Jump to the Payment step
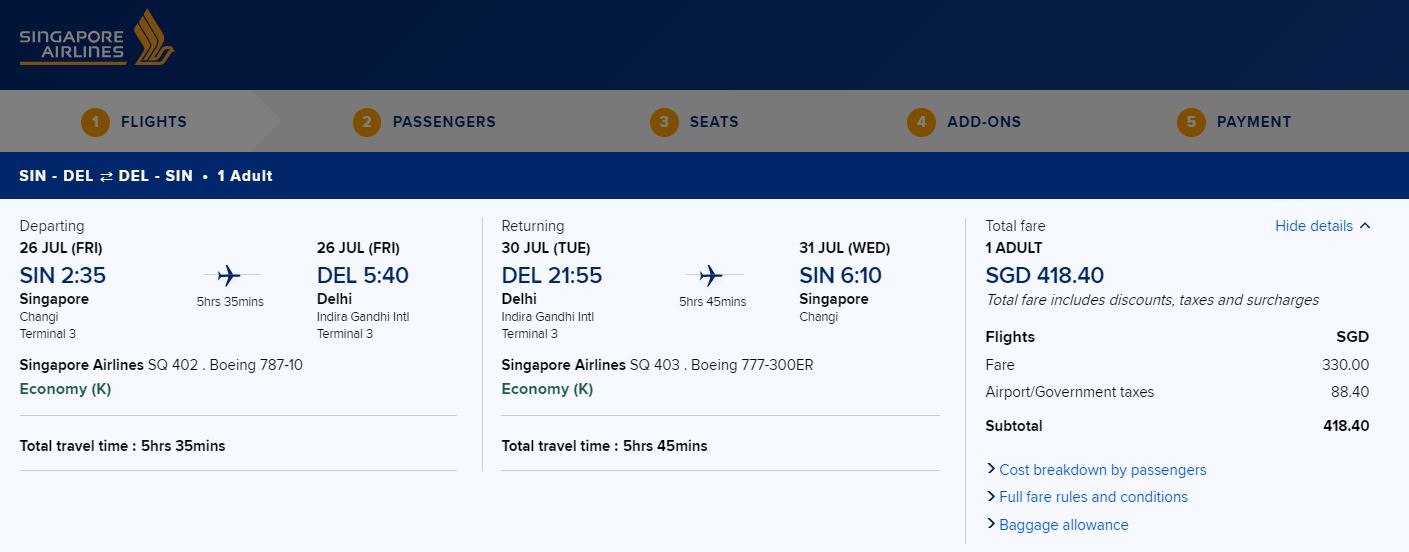1409x552 pixels. pyautogui.click(x=1254, y=122)
